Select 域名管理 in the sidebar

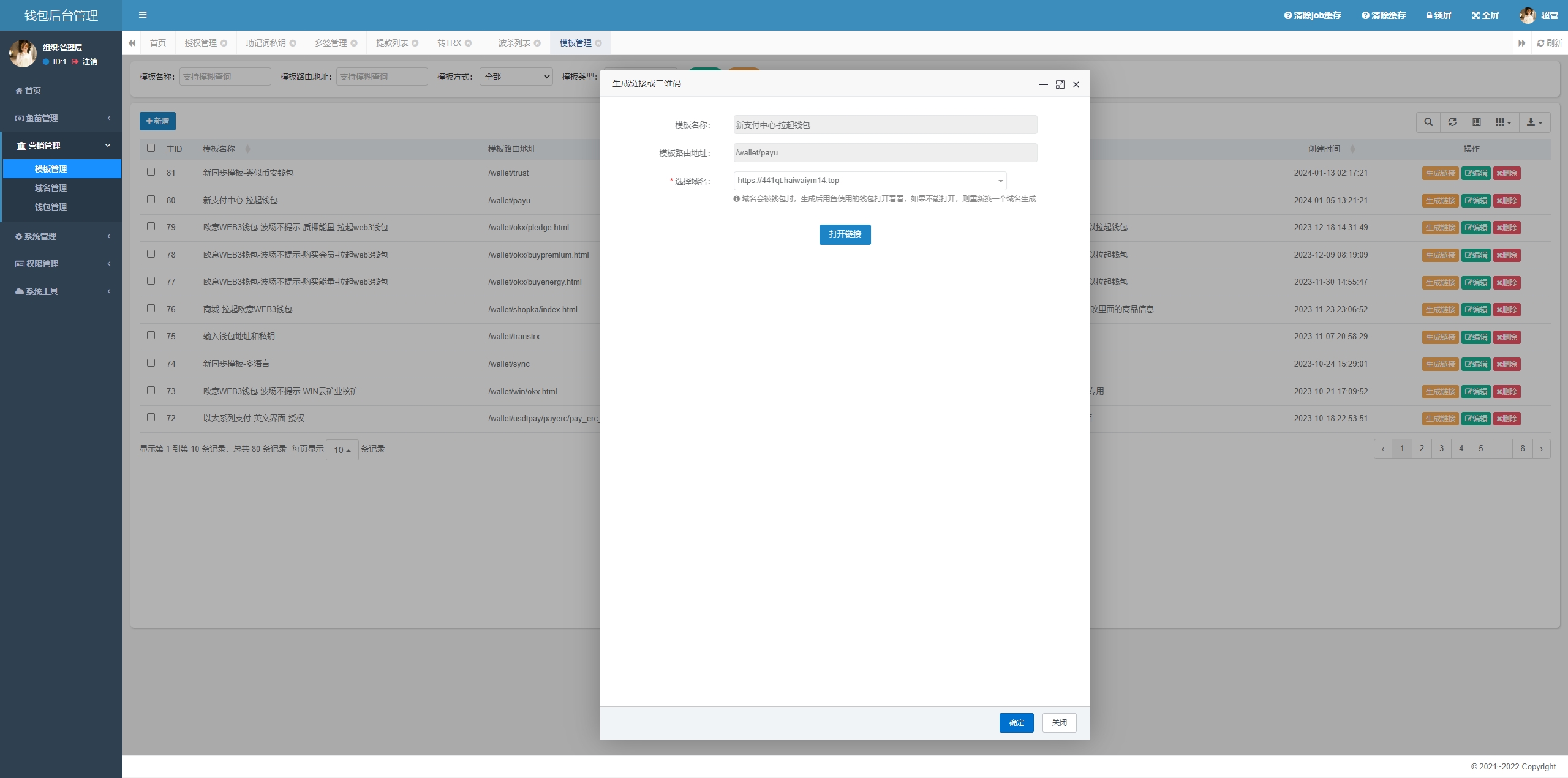51,188
